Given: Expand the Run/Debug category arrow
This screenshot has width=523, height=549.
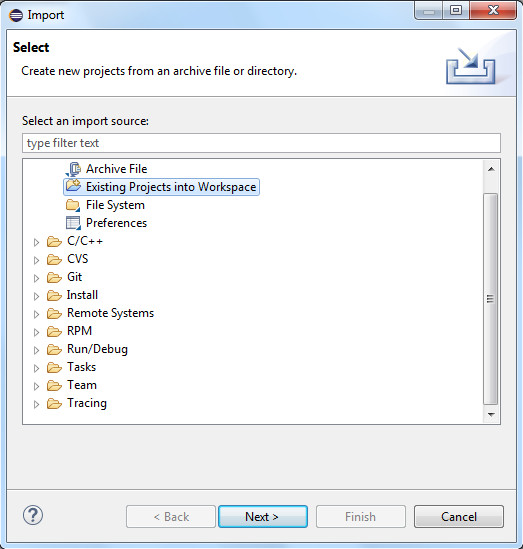Looking at the screenshot, I should pyautogui.click(x=36, y=350).
